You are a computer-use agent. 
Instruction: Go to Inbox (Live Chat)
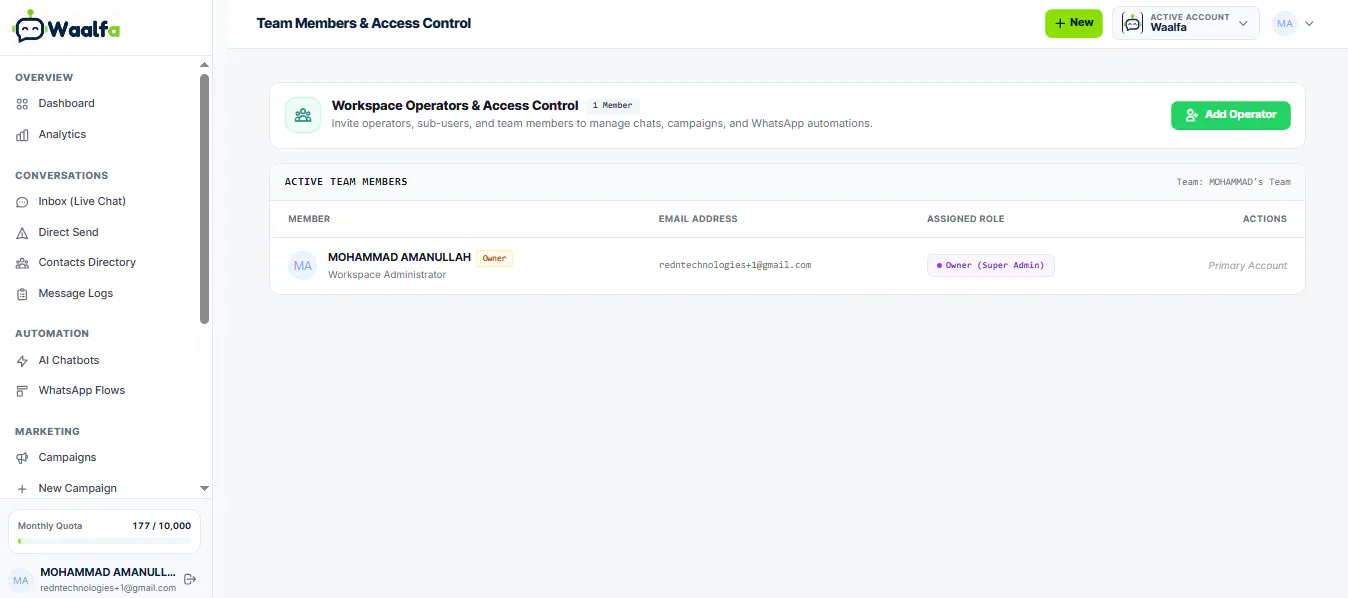click(x=82, y=202)
